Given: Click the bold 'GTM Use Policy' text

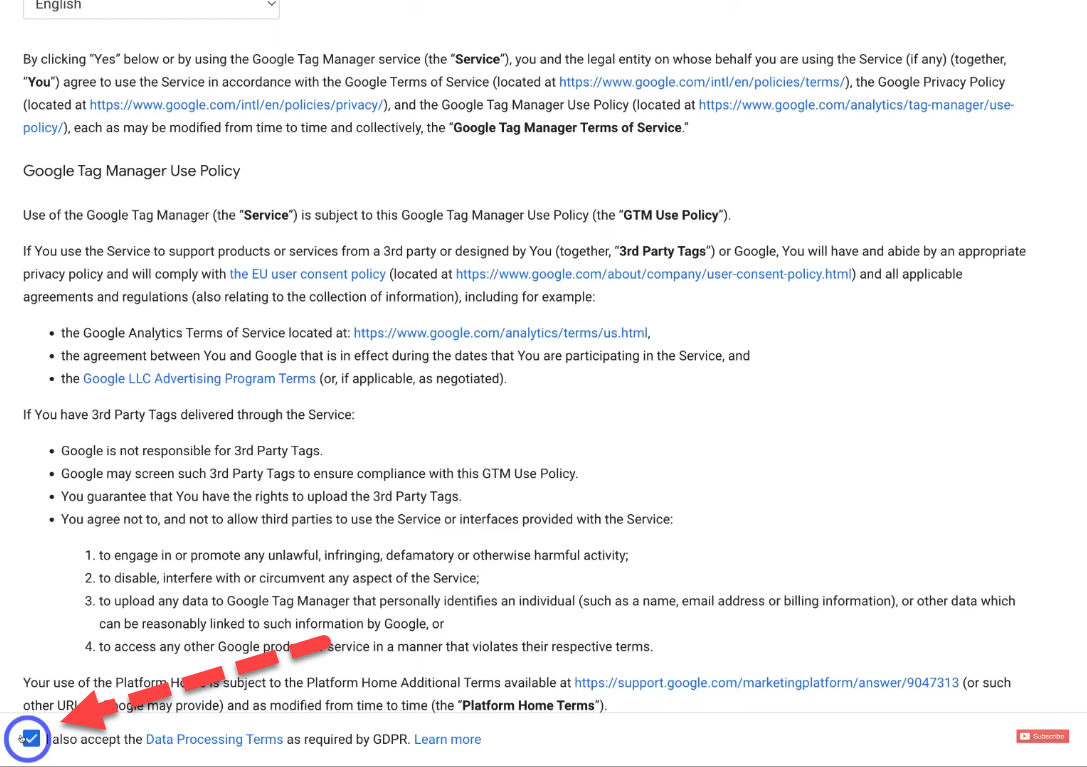Looking at the screenshot, I should click(670, 215).
